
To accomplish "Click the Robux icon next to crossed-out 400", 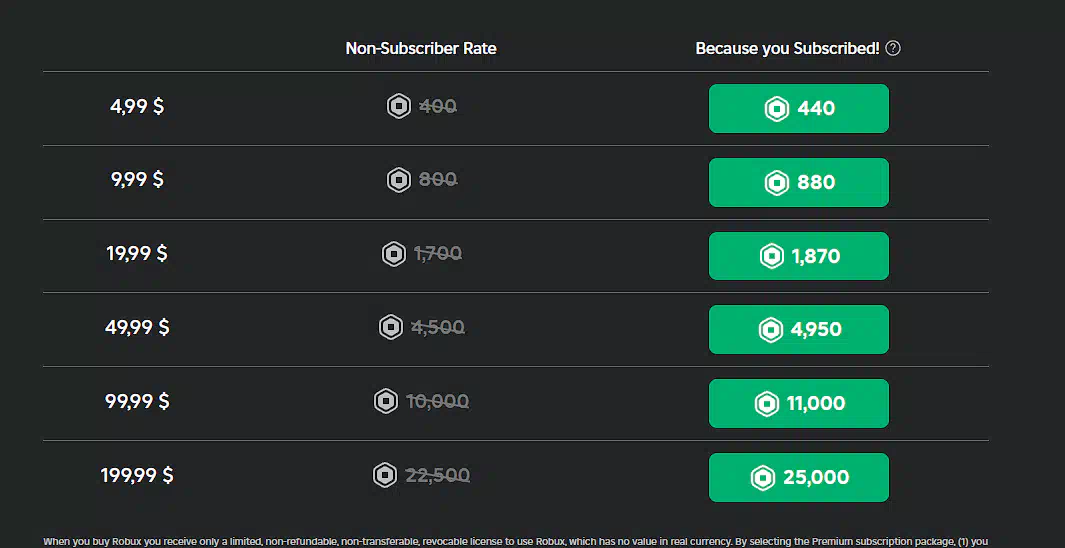I will [399, 107].
